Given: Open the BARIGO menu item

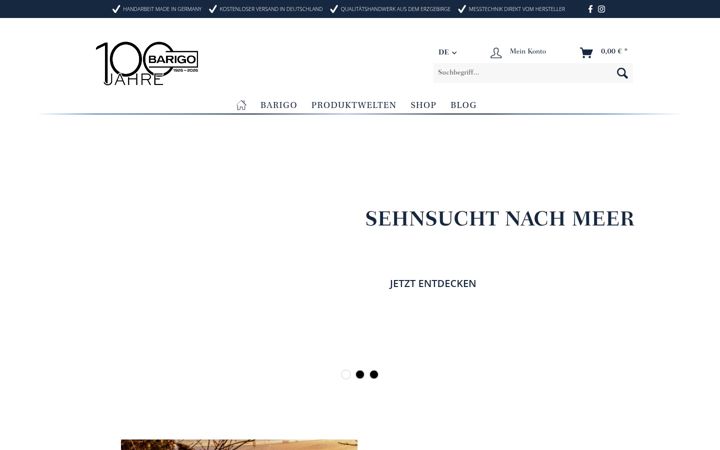Looking at the screenshot, I should coord(279,105).
